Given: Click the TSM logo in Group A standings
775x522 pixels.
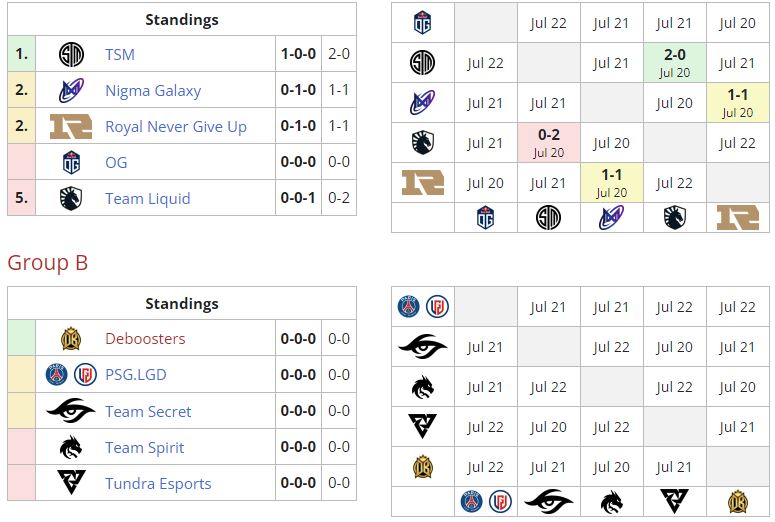Looking at the screenshot, I should tap(71, 54).
